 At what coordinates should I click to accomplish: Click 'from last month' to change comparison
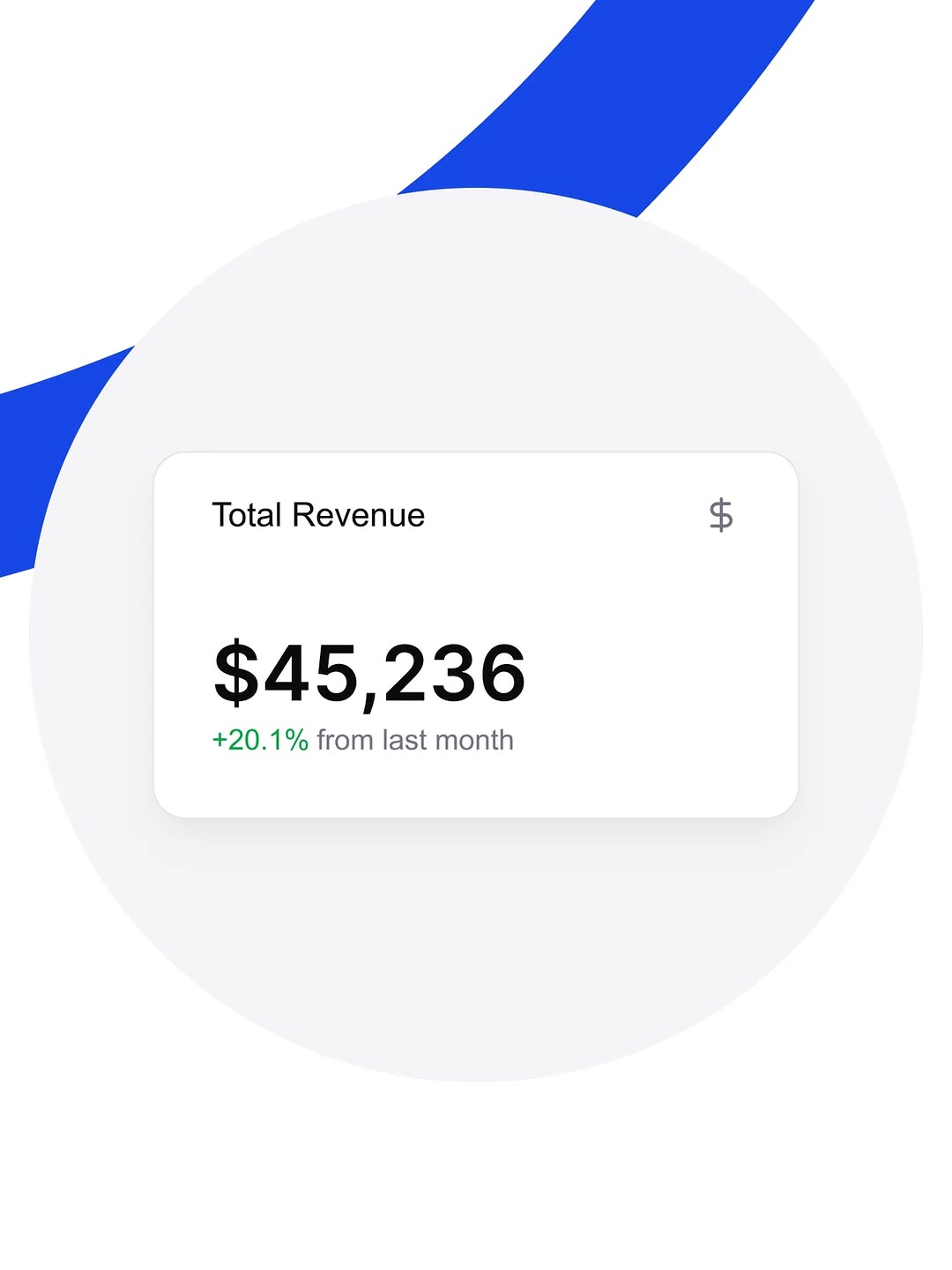(414, 739)
